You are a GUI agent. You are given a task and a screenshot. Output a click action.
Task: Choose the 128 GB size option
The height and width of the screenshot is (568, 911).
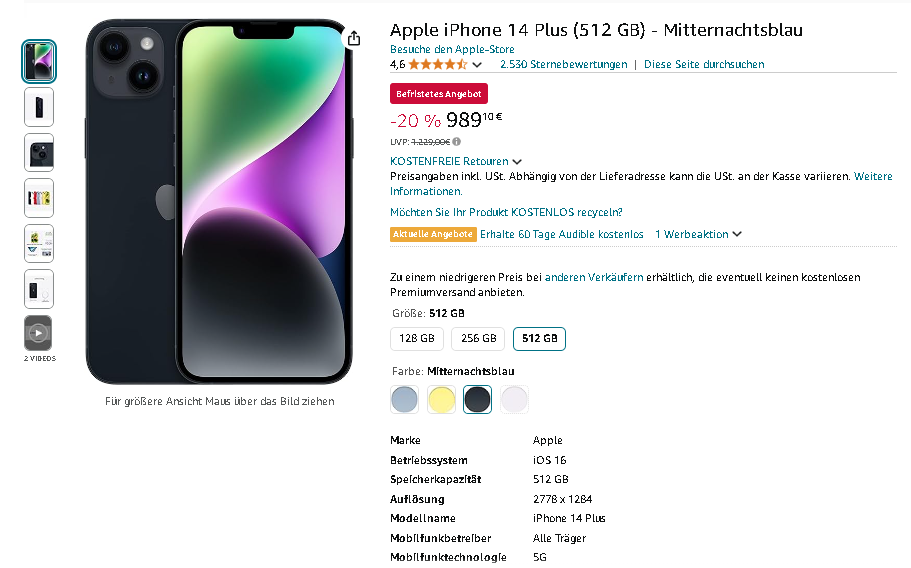[417, 339]
